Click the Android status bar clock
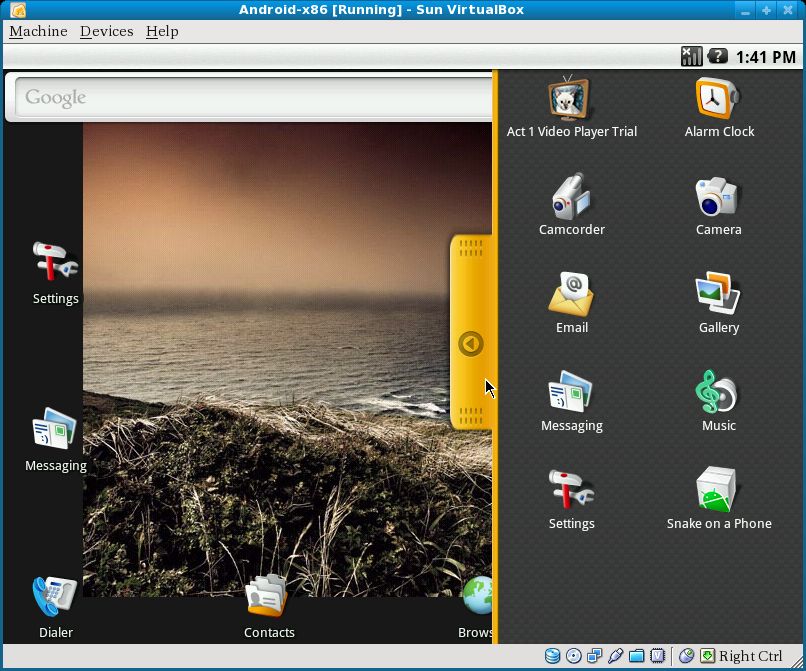The width and height of the screenshot is (806, 671). point(765,57)
